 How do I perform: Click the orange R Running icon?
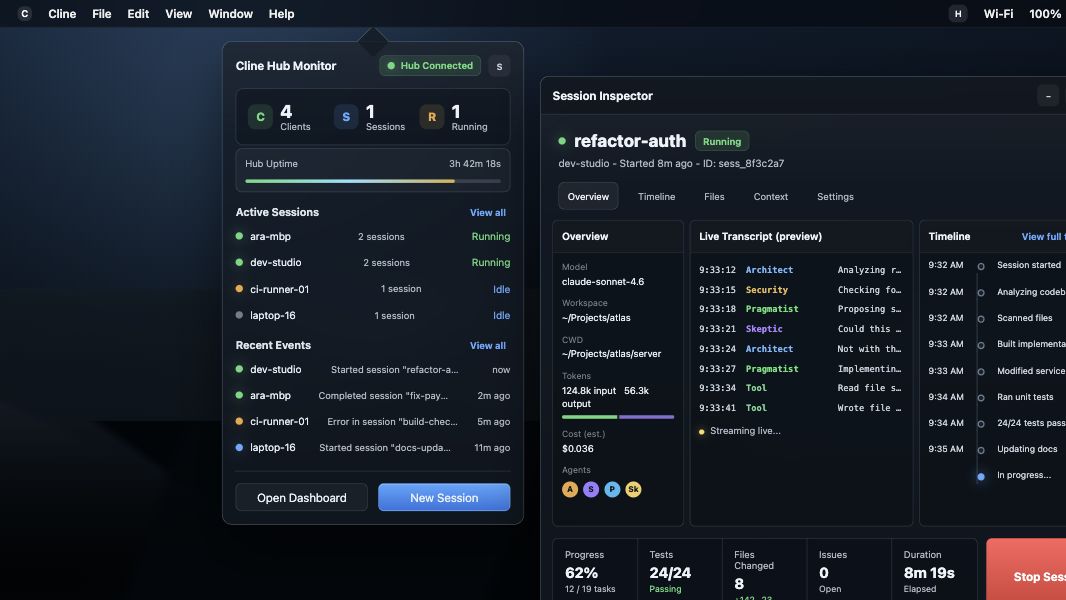coord(432,117)
